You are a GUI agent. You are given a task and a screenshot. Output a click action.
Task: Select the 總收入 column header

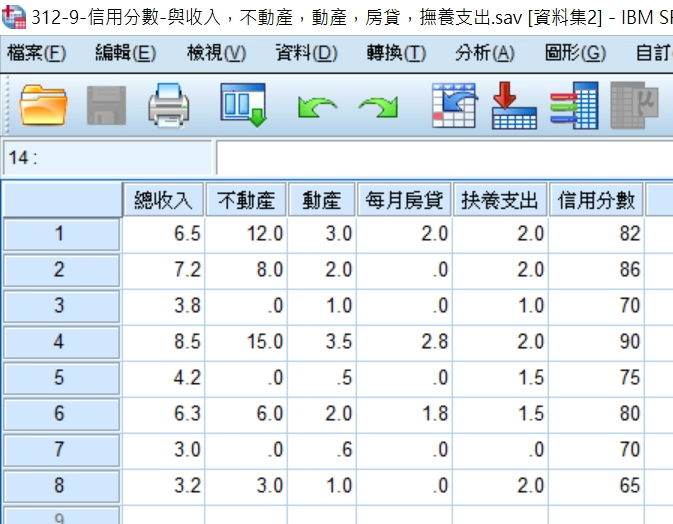coord(163,200)
